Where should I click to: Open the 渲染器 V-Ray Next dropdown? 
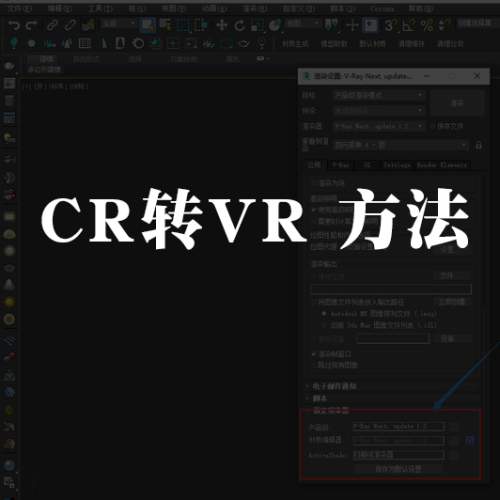[379, 126]
